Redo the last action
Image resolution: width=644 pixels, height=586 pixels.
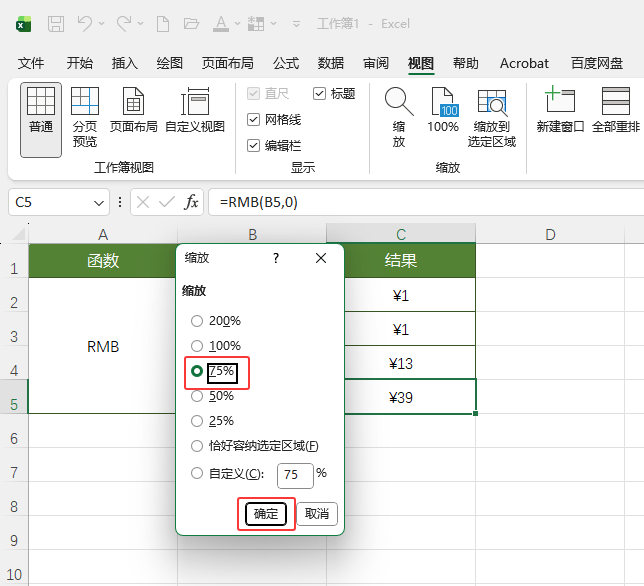[x=124, y=24]
